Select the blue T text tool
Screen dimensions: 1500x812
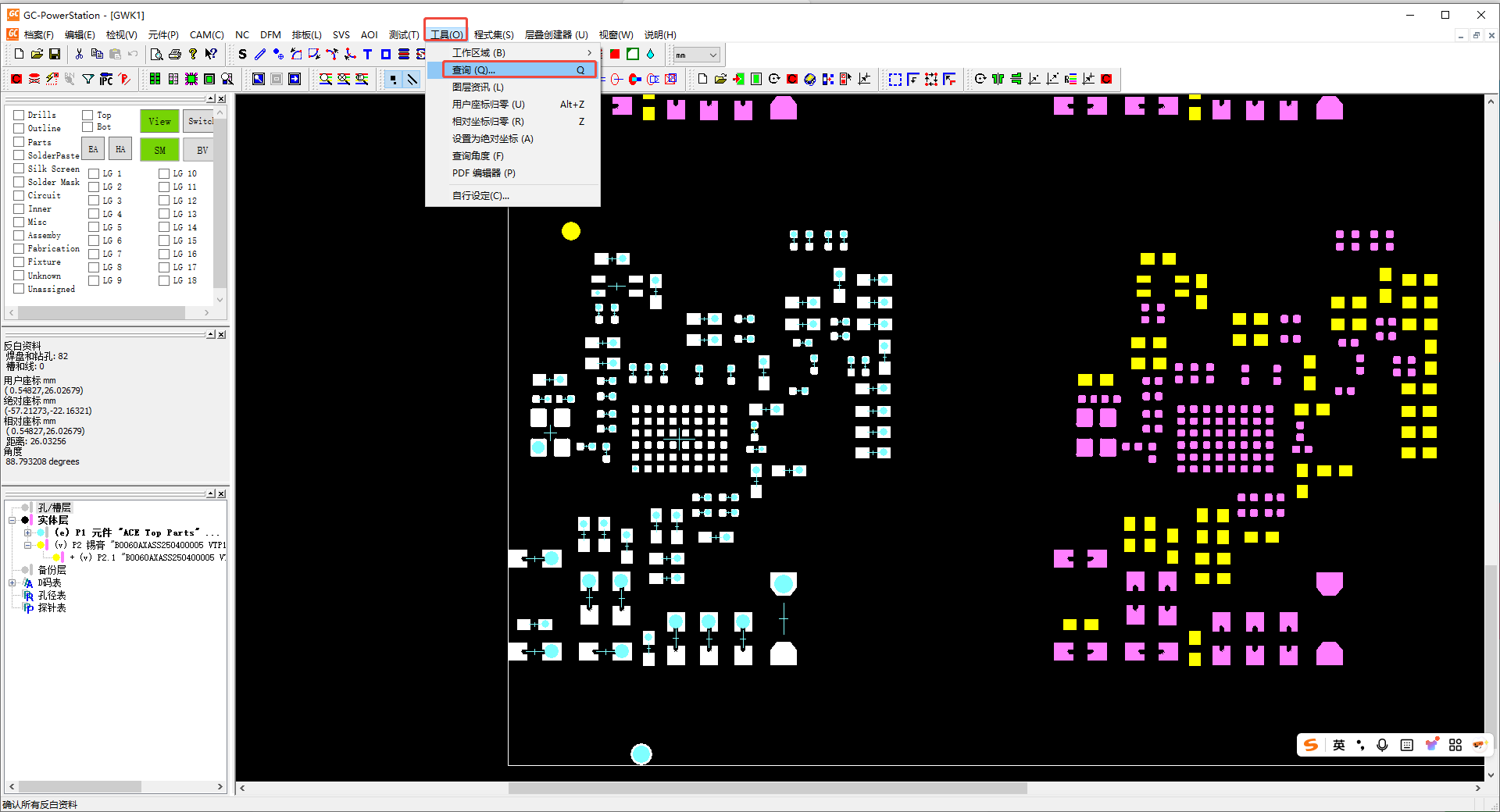367,54
